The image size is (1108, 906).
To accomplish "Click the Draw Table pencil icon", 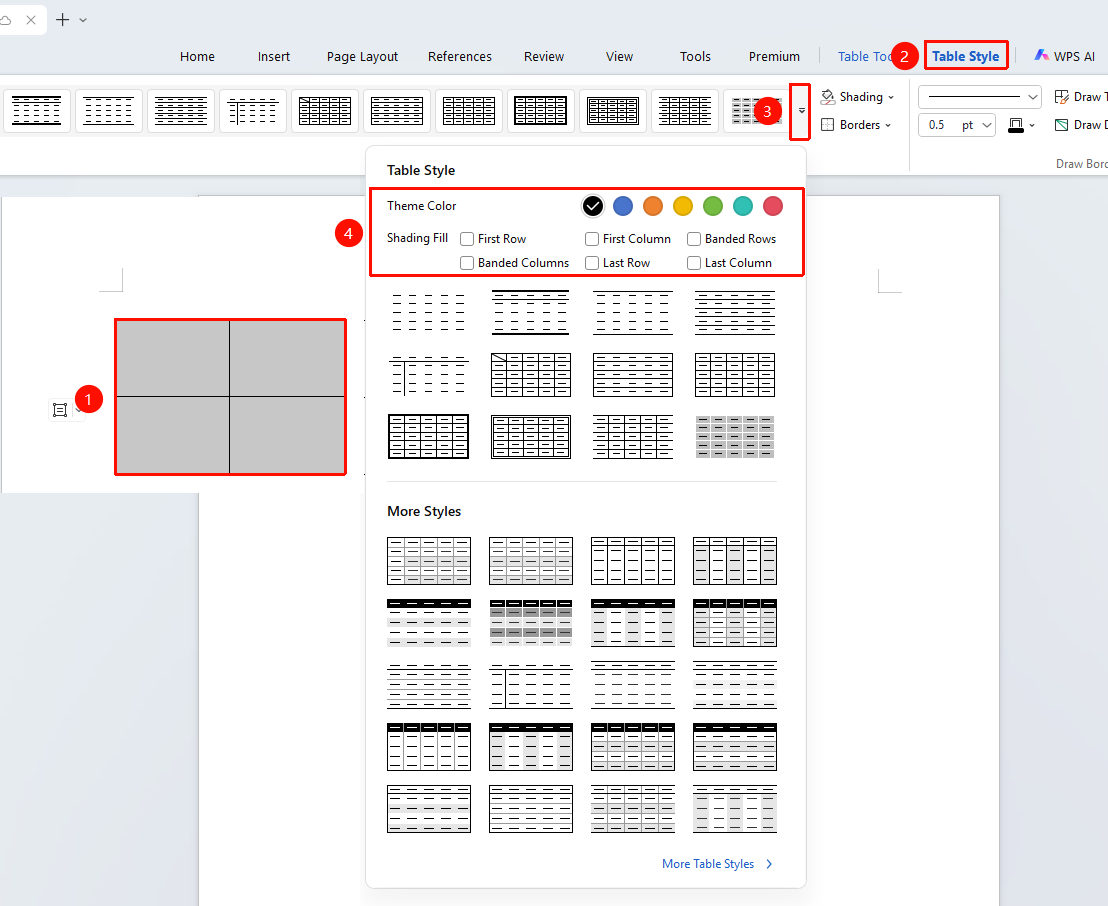I will click(x=1061, y=97).
